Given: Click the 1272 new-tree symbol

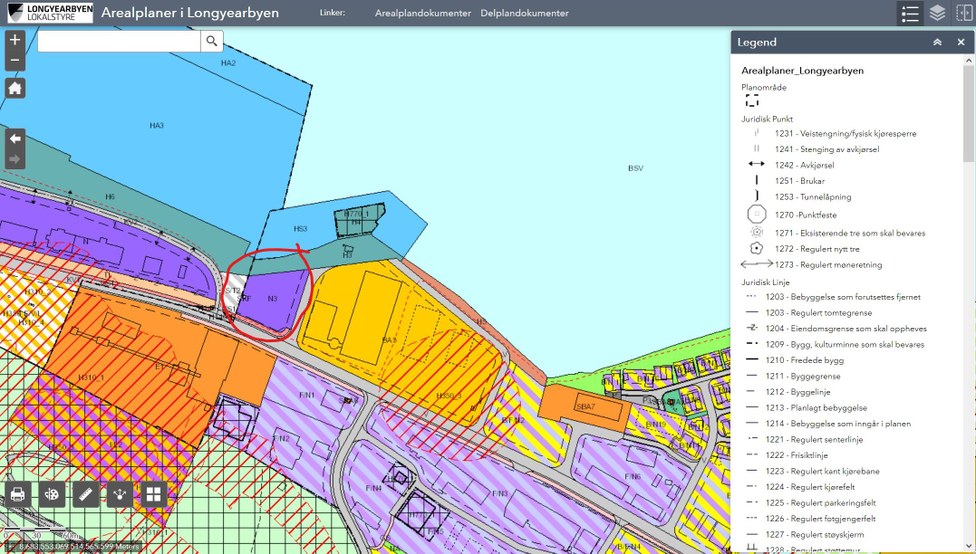Looking at the screenshot, I should [x=756, y=248].
